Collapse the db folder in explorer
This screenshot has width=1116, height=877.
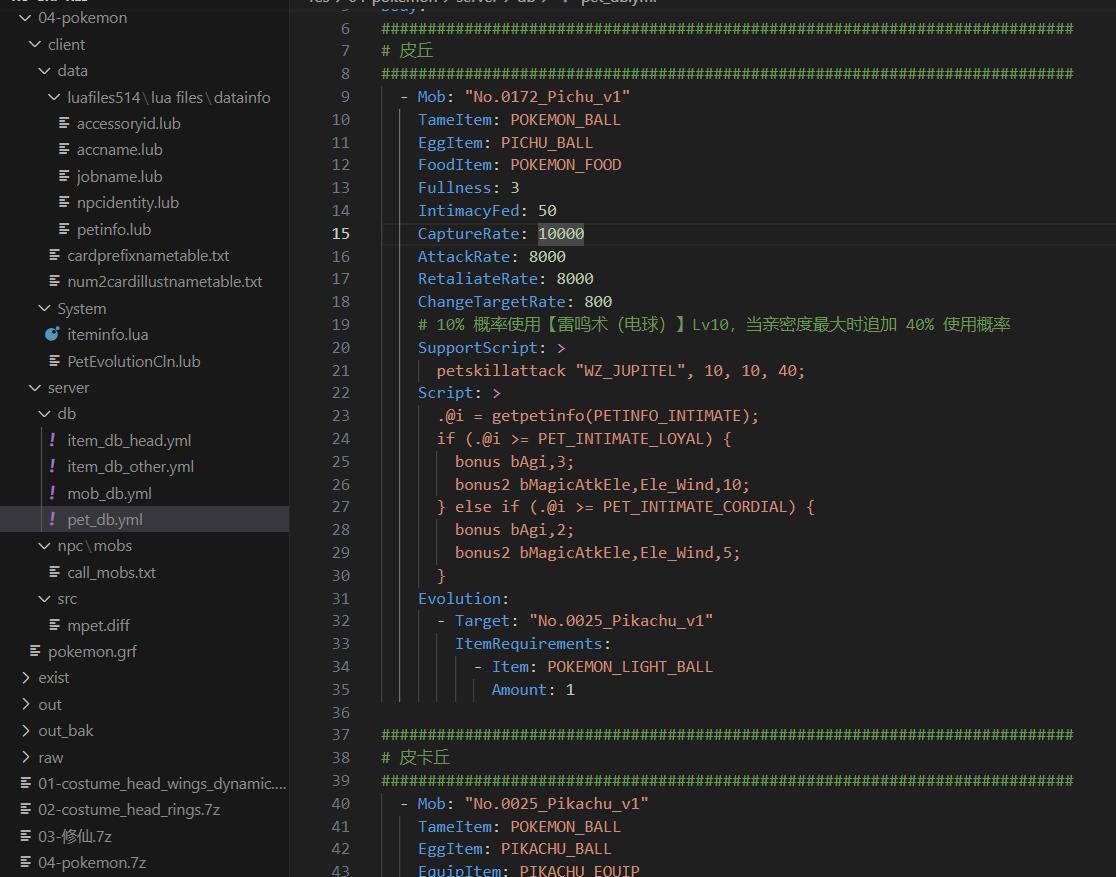45,414
